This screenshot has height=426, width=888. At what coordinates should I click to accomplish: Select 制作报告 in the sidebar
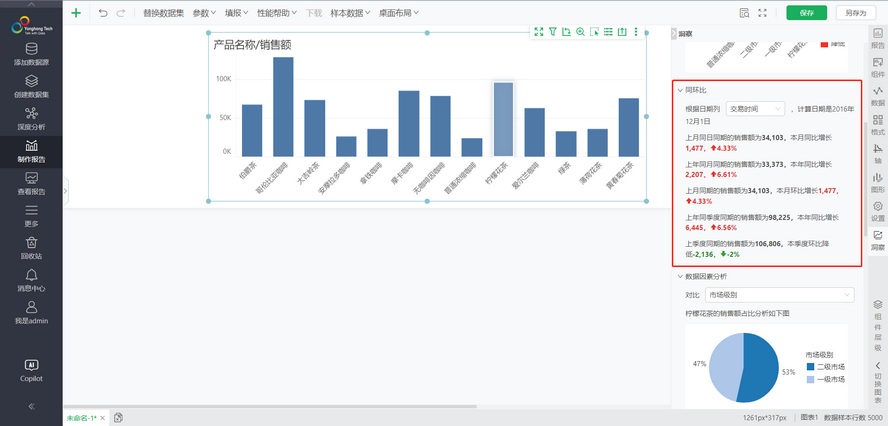tap(31, 152)
